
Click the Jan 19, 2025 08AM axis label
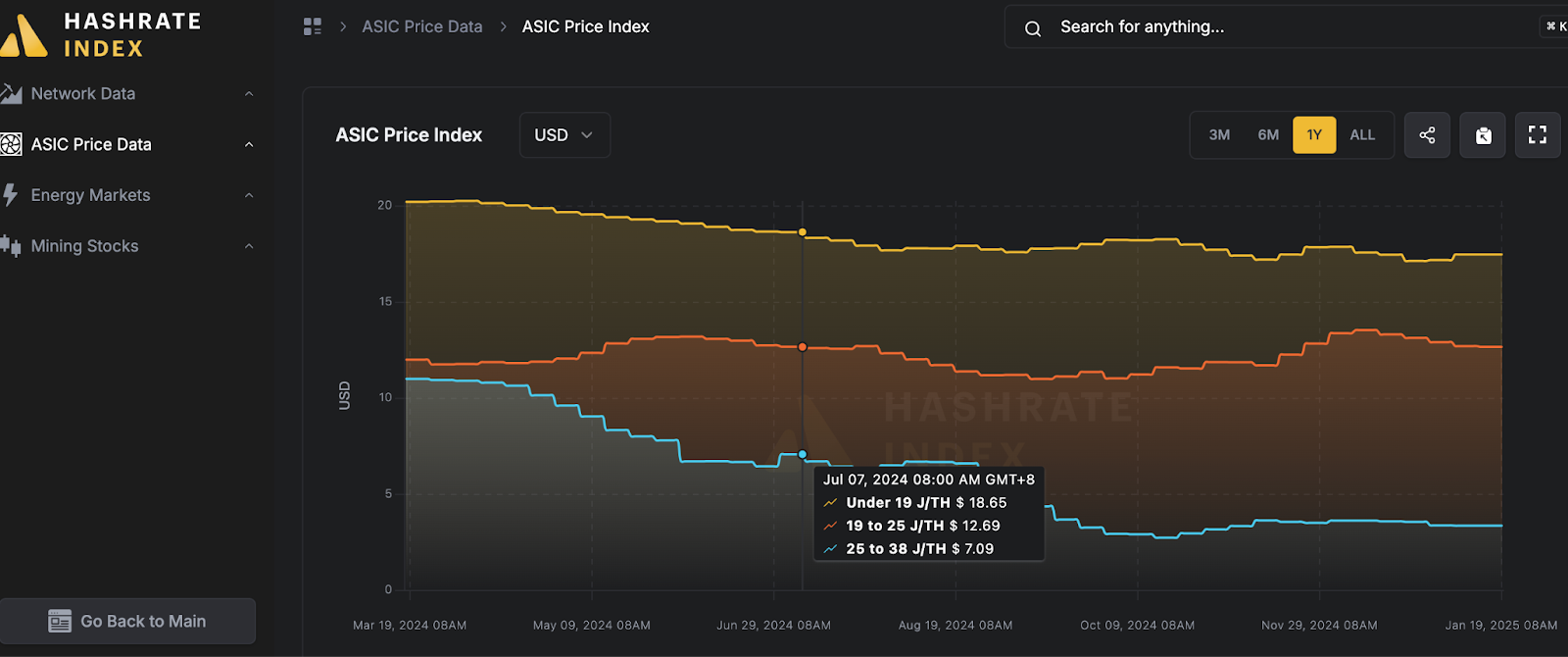(x=1501, y=626)
